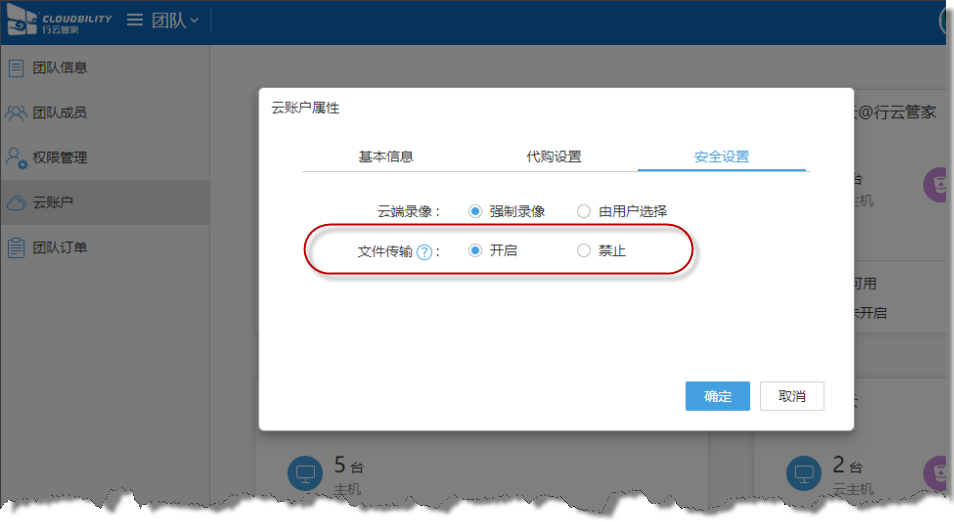Click the blue monitor icon beside 5 台

pos(306,473)
